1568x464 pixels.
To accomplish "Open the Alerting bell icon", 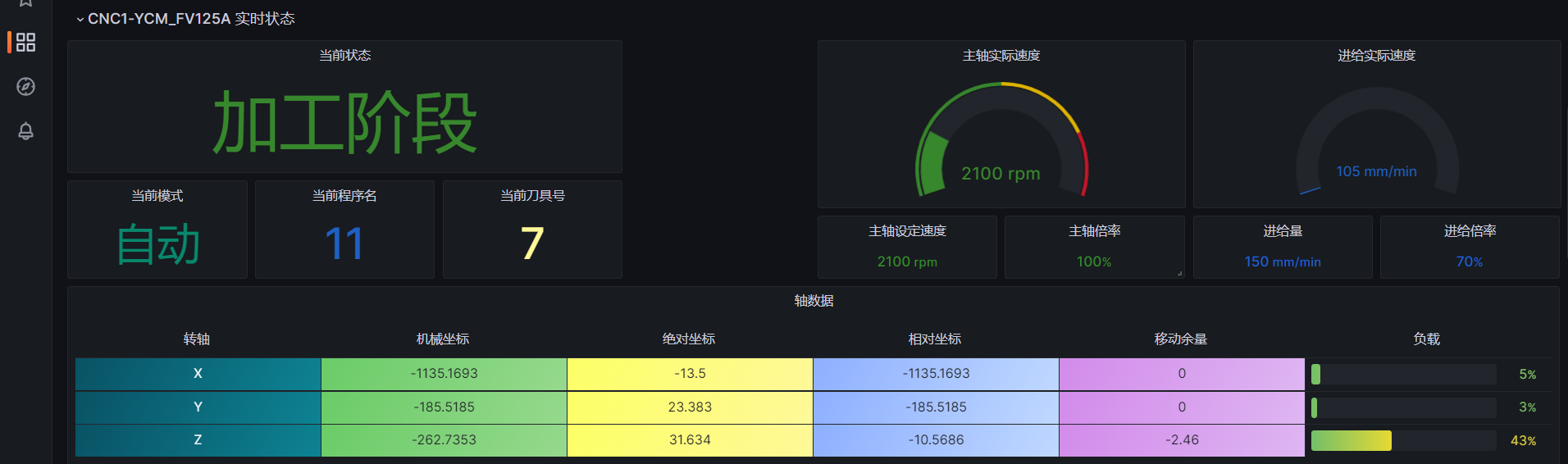I will click(x=25, y=131).
